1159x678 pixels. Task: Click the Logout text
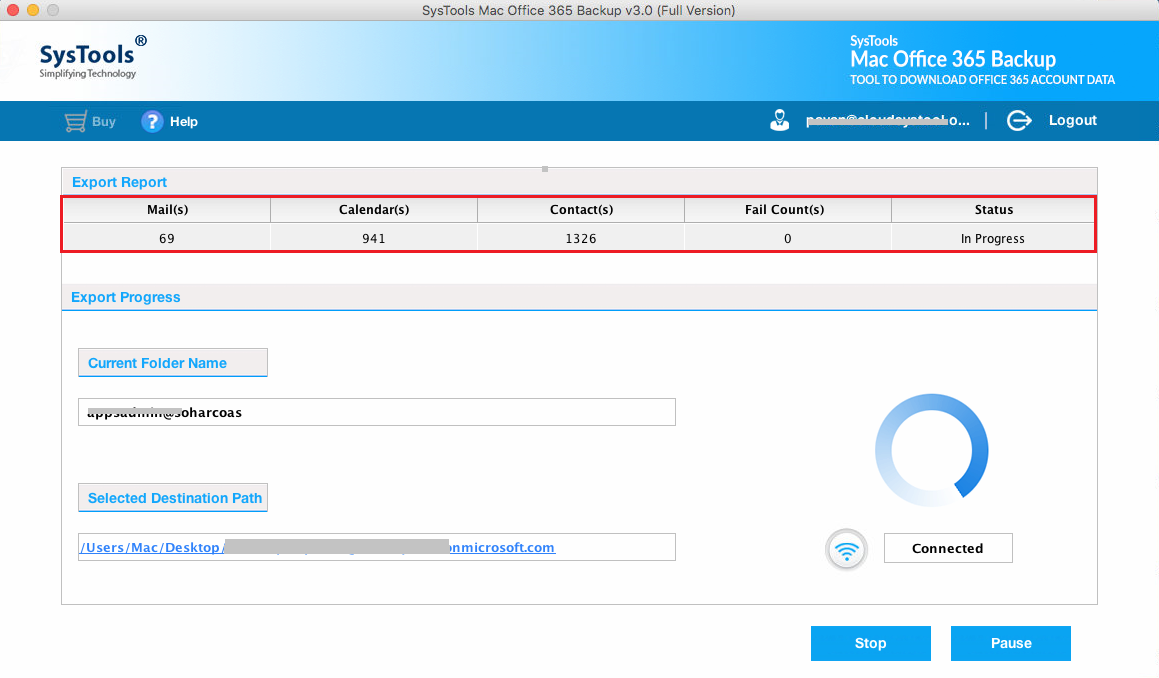1073,121
